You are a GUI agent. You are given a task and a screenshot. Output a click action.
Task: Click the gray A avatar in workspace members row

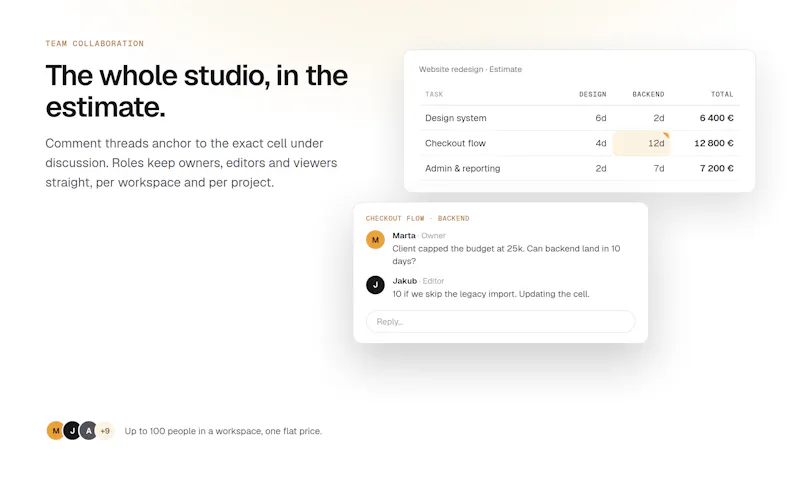pos(88,431)
